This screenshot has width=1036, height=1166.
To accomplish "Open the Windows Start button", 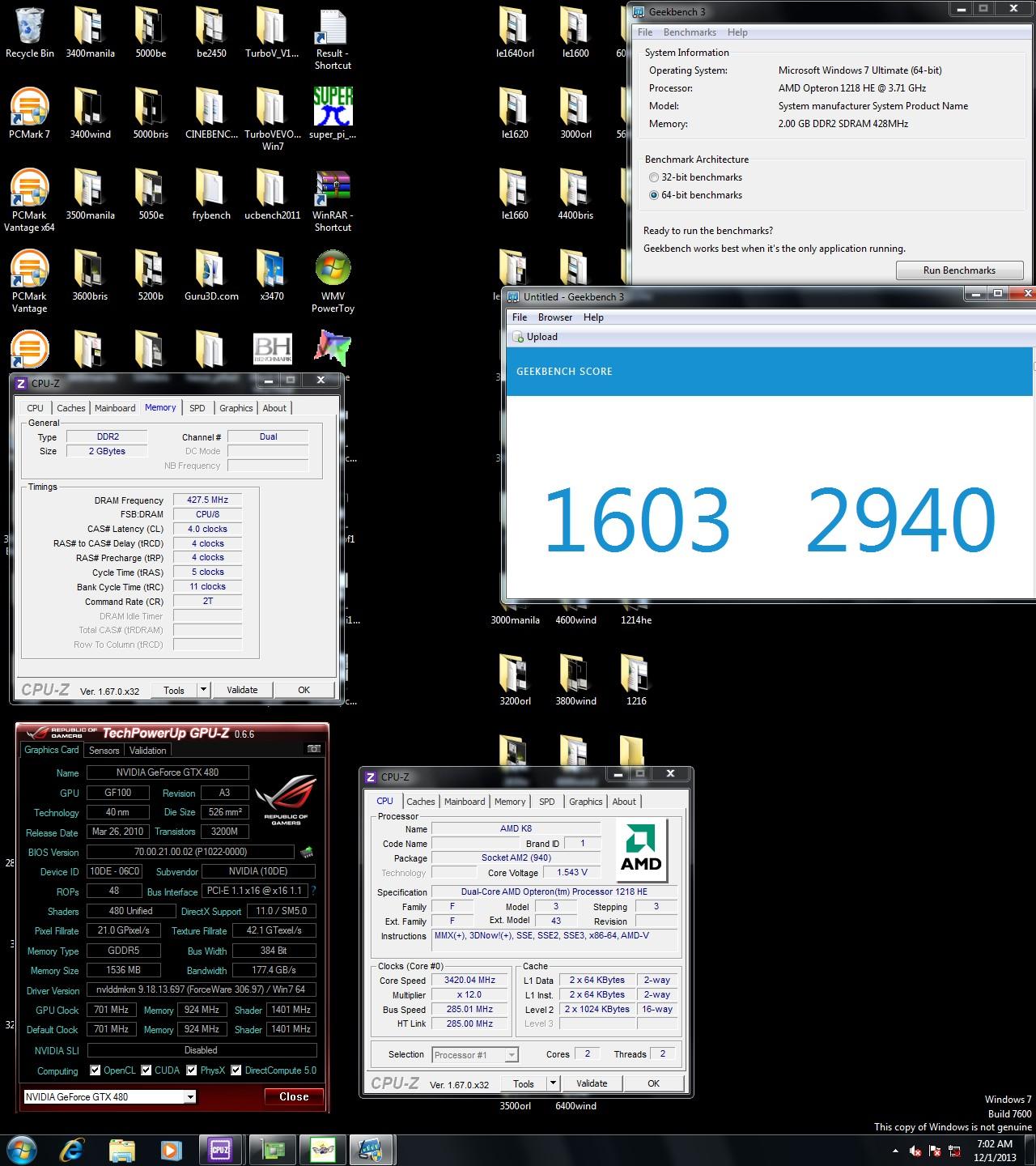I will 22,1149.
